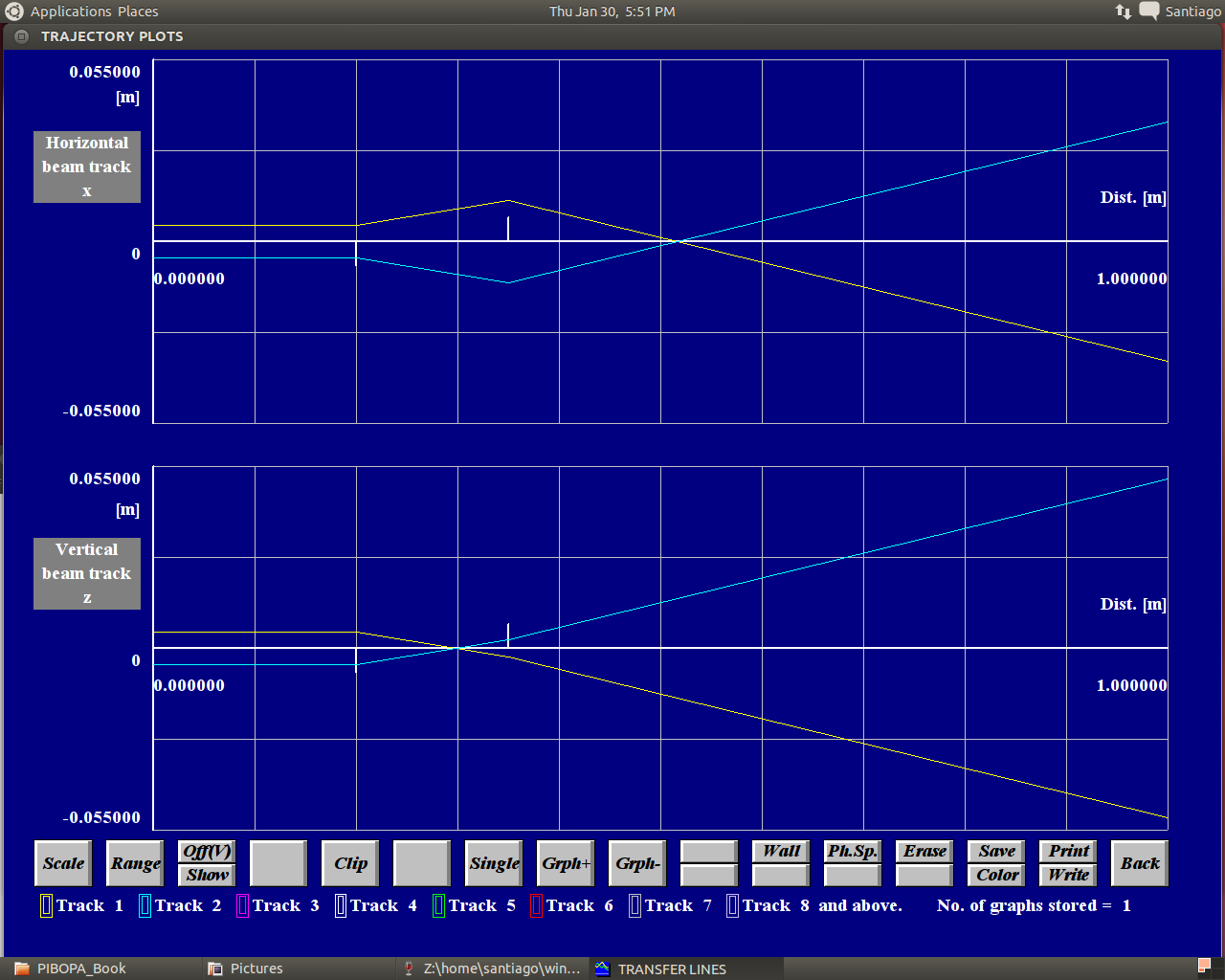The height and width of the screenshot is (980, 1225).
Task: Click the Show button
Action: pyautogui.click(x=207, y=875)
